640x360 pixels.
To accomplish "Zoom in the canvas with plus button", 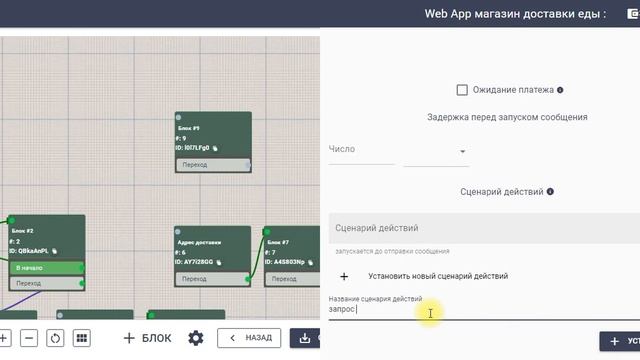I will coord(4,338).
